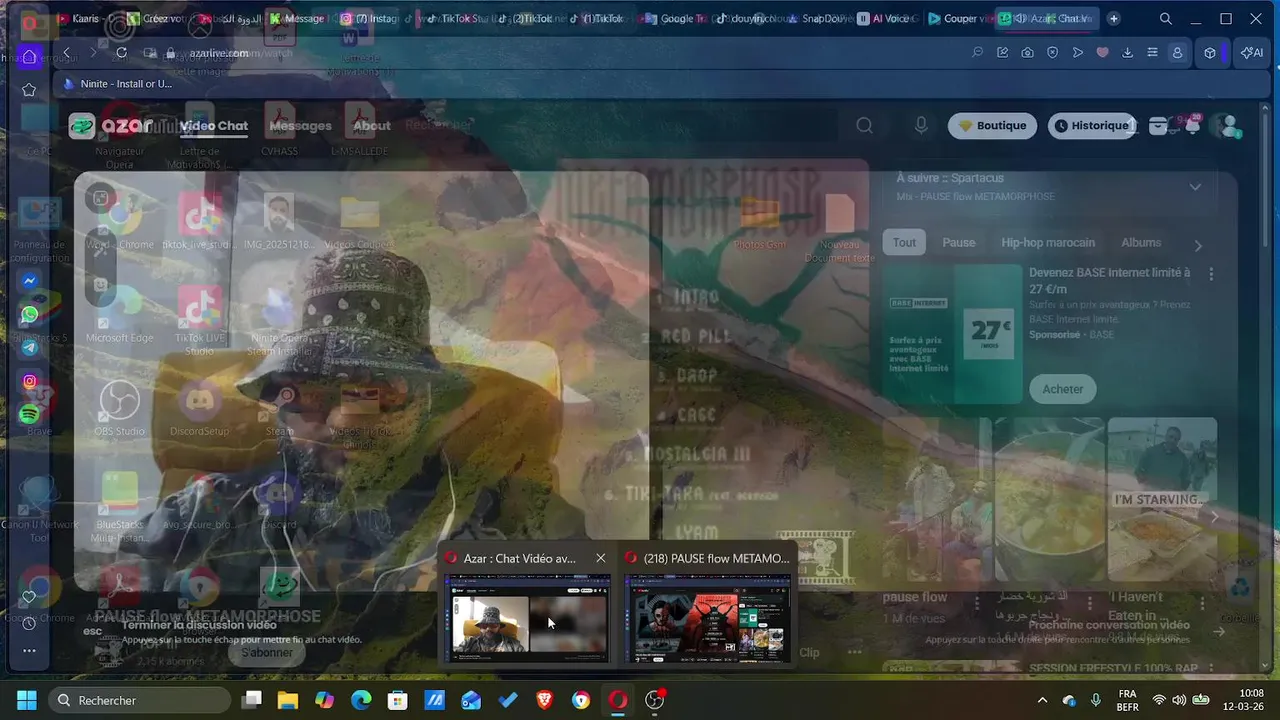The height and width of the screenshot is (720, 1280).
Task: Open the Messages tab on Azar
Action: coord(300,126)
